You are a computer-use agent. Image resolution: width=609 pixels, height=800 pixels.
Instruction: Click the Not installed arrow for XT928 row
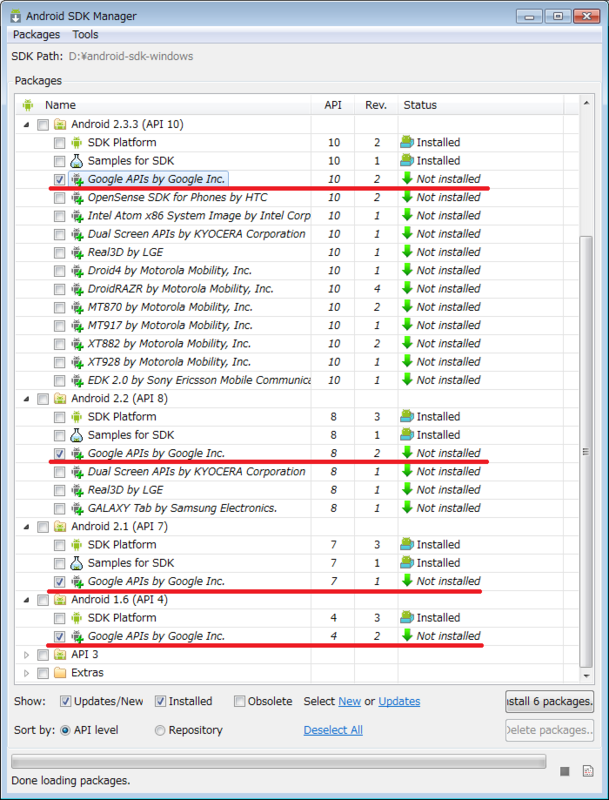pyautogui.click(x=407, y=361)
